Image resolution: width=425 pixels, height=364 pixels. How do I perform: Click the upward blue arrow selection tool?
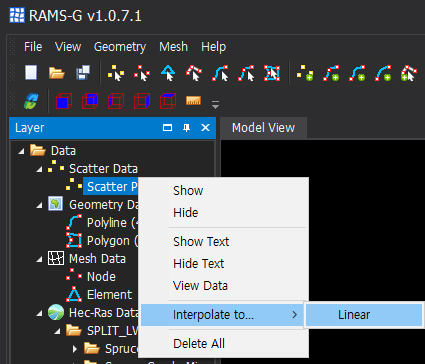coord(168,73)
